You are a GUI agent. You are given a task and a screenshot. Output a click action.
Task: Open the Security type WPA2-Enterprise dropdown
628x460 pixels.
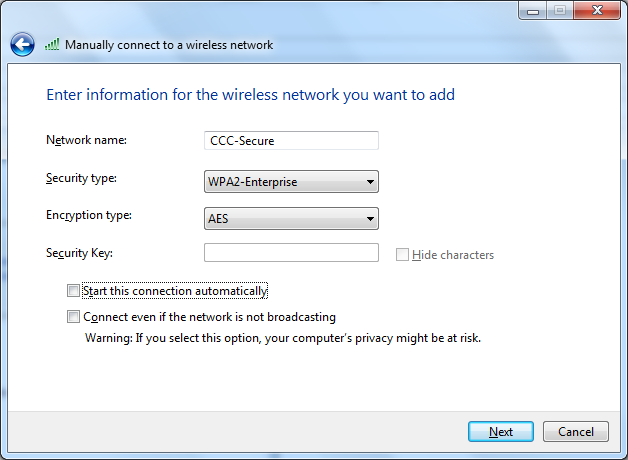(x=291, y=182)
